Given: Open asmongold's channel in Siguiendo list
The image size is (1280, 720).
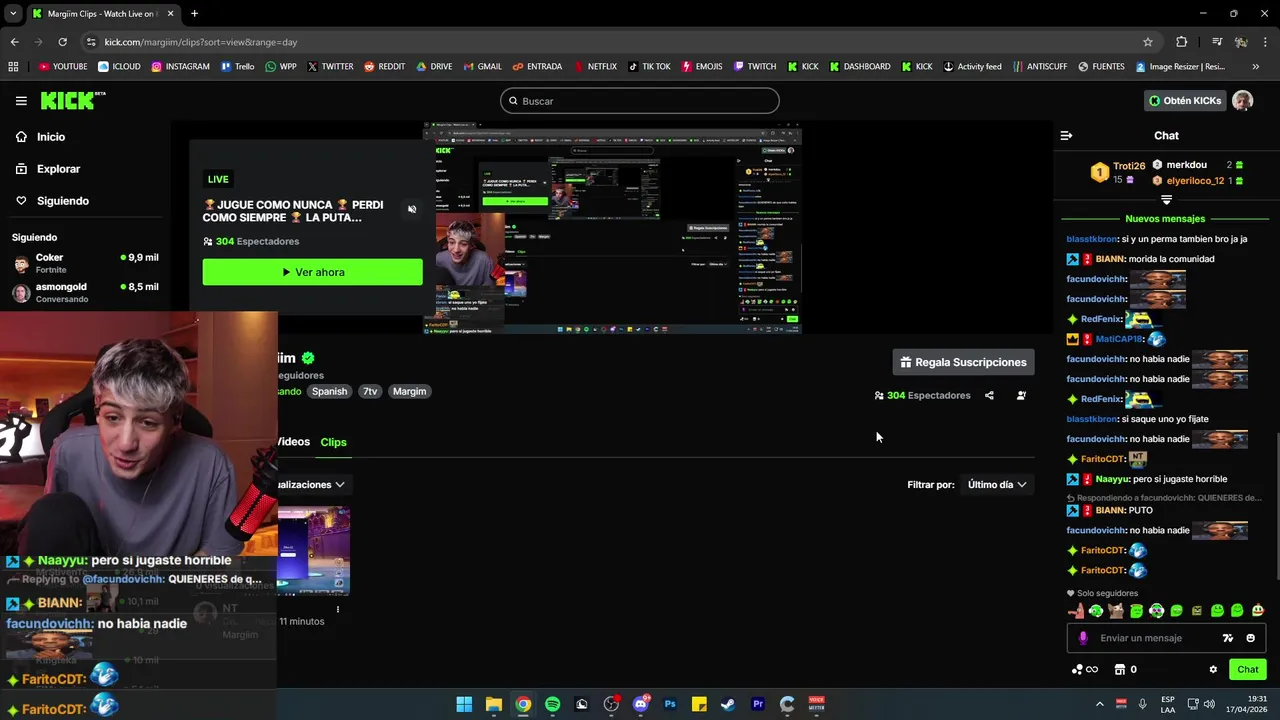Looking at the screenshot, I should coord(85,292).
